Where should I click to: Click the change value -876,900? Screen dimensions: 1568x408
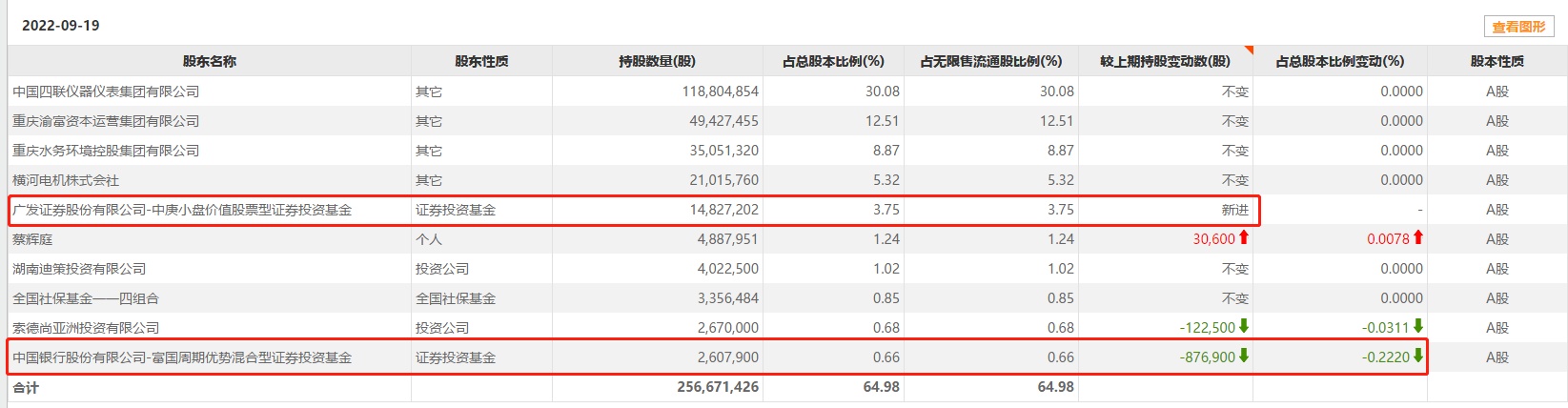tap(1207, 357)
